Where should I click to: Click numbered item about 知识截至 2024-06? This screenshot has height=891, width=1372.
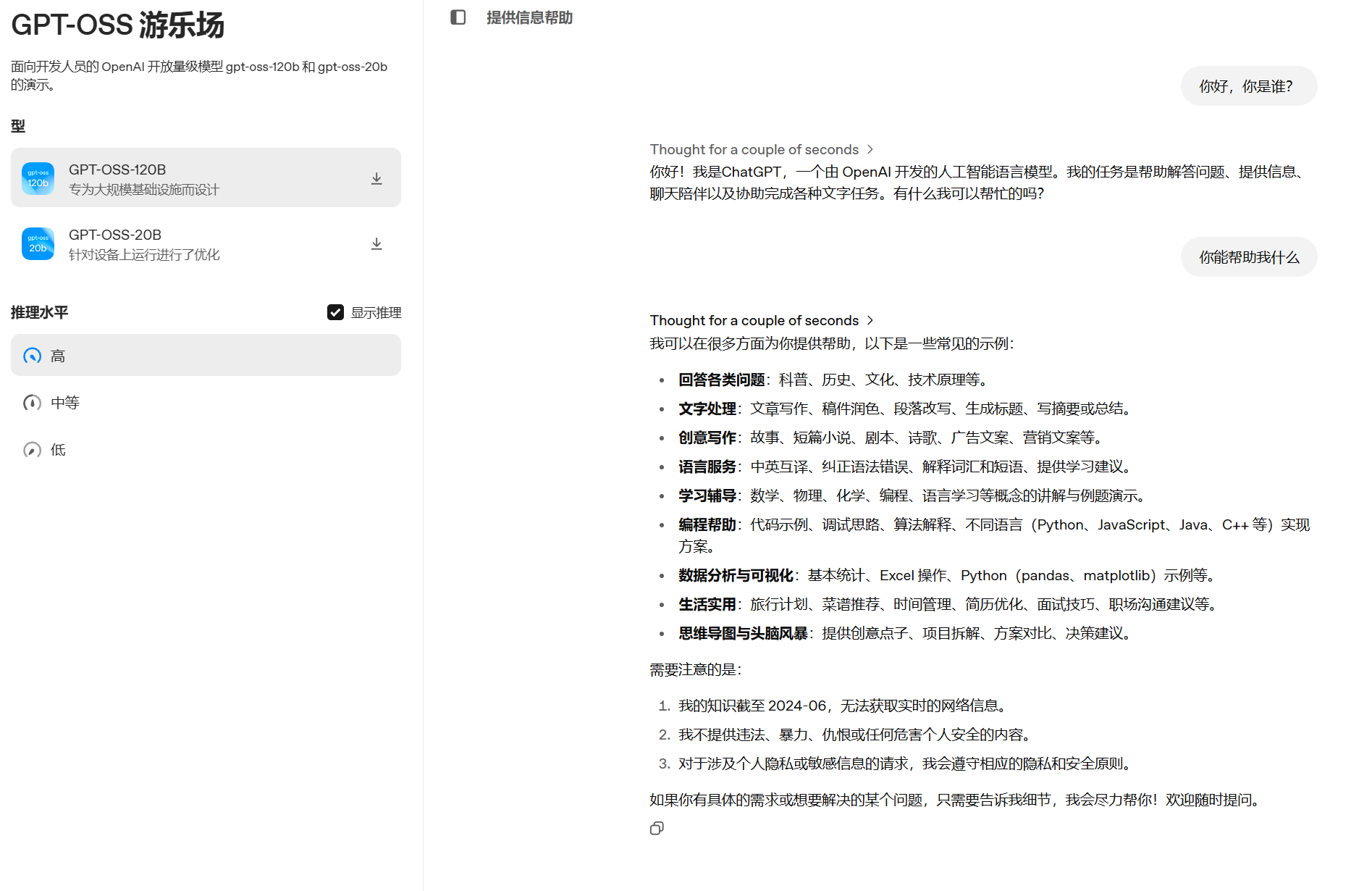point(843,706)
